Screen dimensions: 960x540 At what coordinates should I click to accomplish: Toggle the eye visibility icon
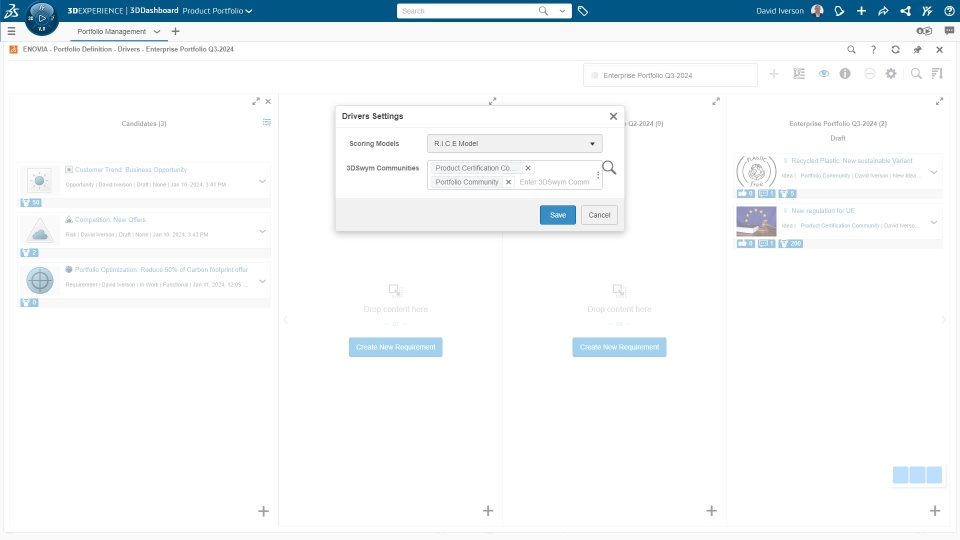coord(824,73)
